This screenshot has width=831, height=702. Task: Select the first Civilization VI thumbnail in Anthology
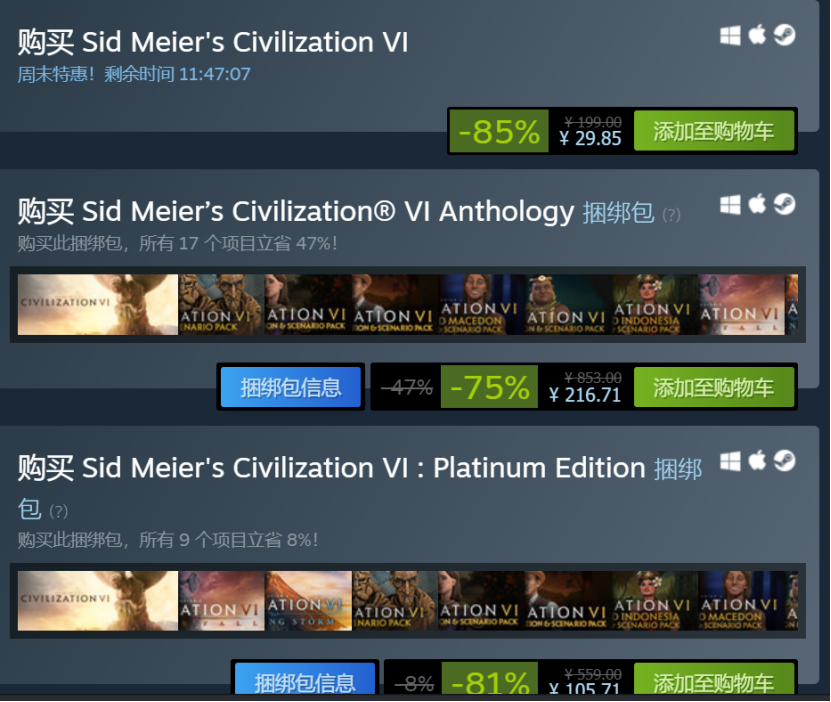[98, 304]
